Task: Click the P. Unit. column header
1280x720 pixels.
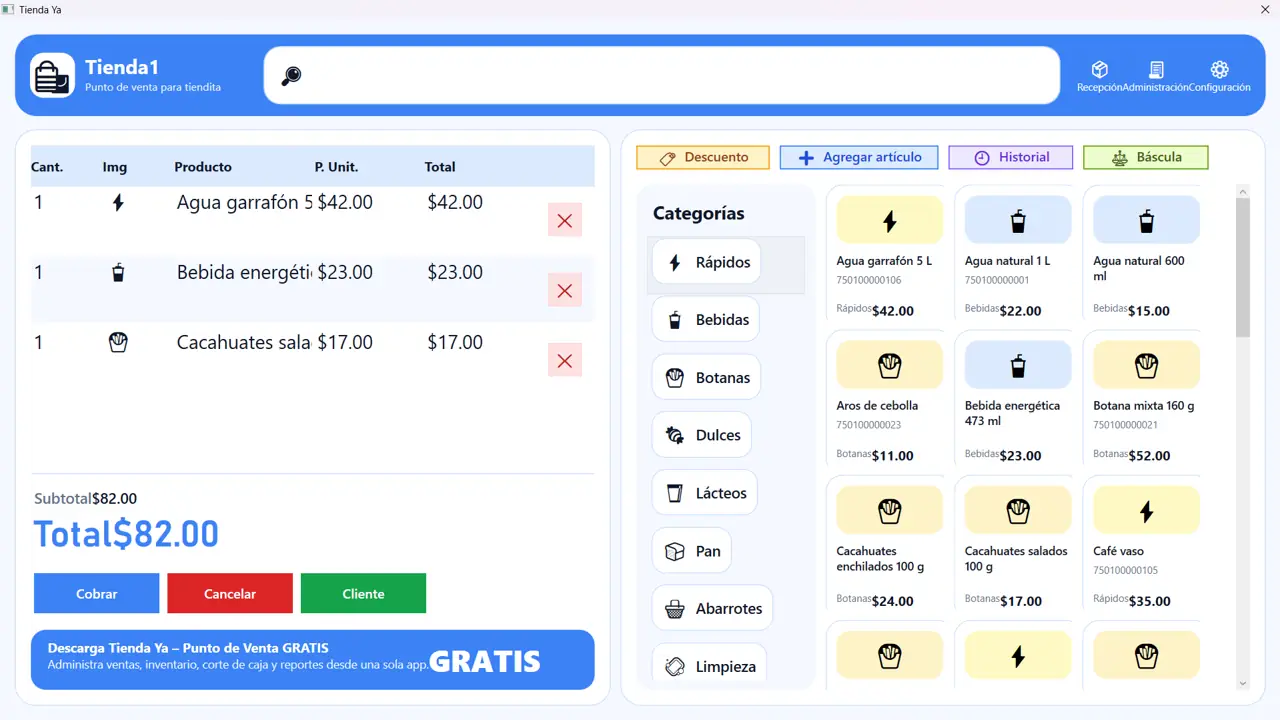Action: 336,167
